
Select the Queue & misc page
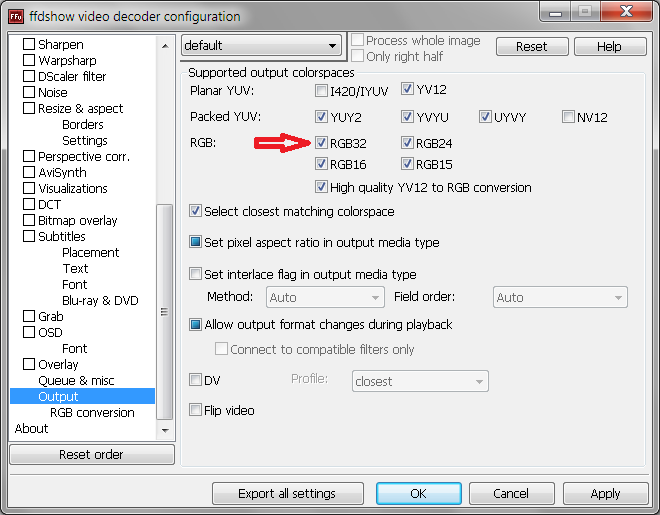pyautogui.click(x=76, y=380)
